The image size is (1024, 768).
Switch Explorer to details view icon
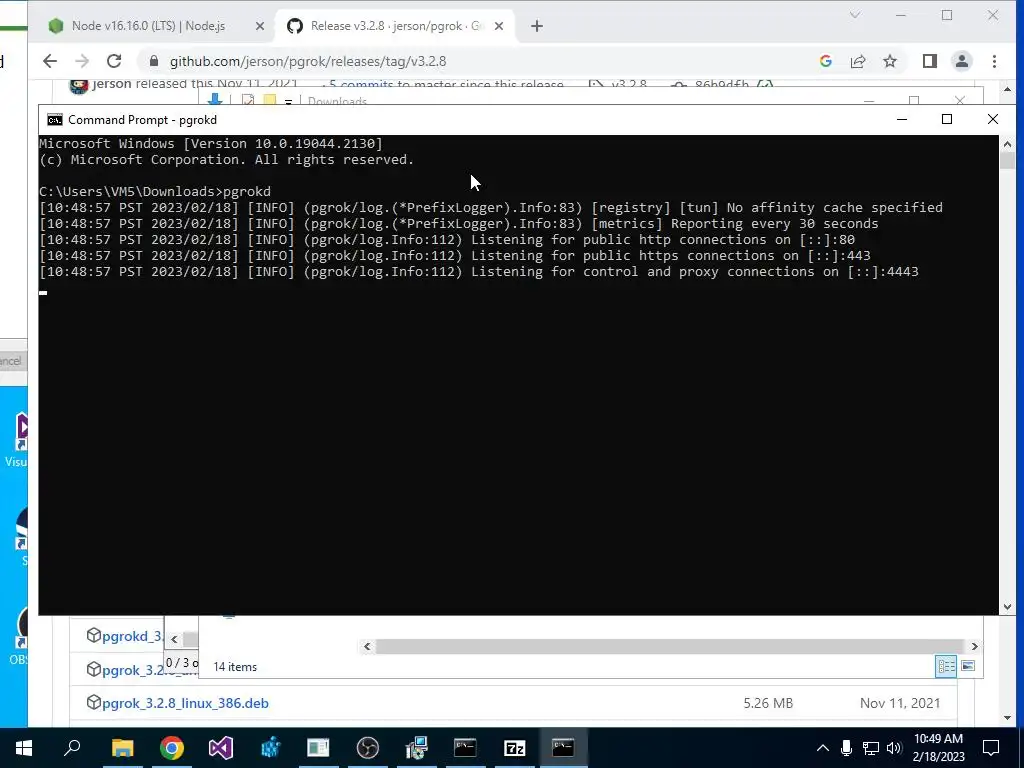tap(946, 666)
